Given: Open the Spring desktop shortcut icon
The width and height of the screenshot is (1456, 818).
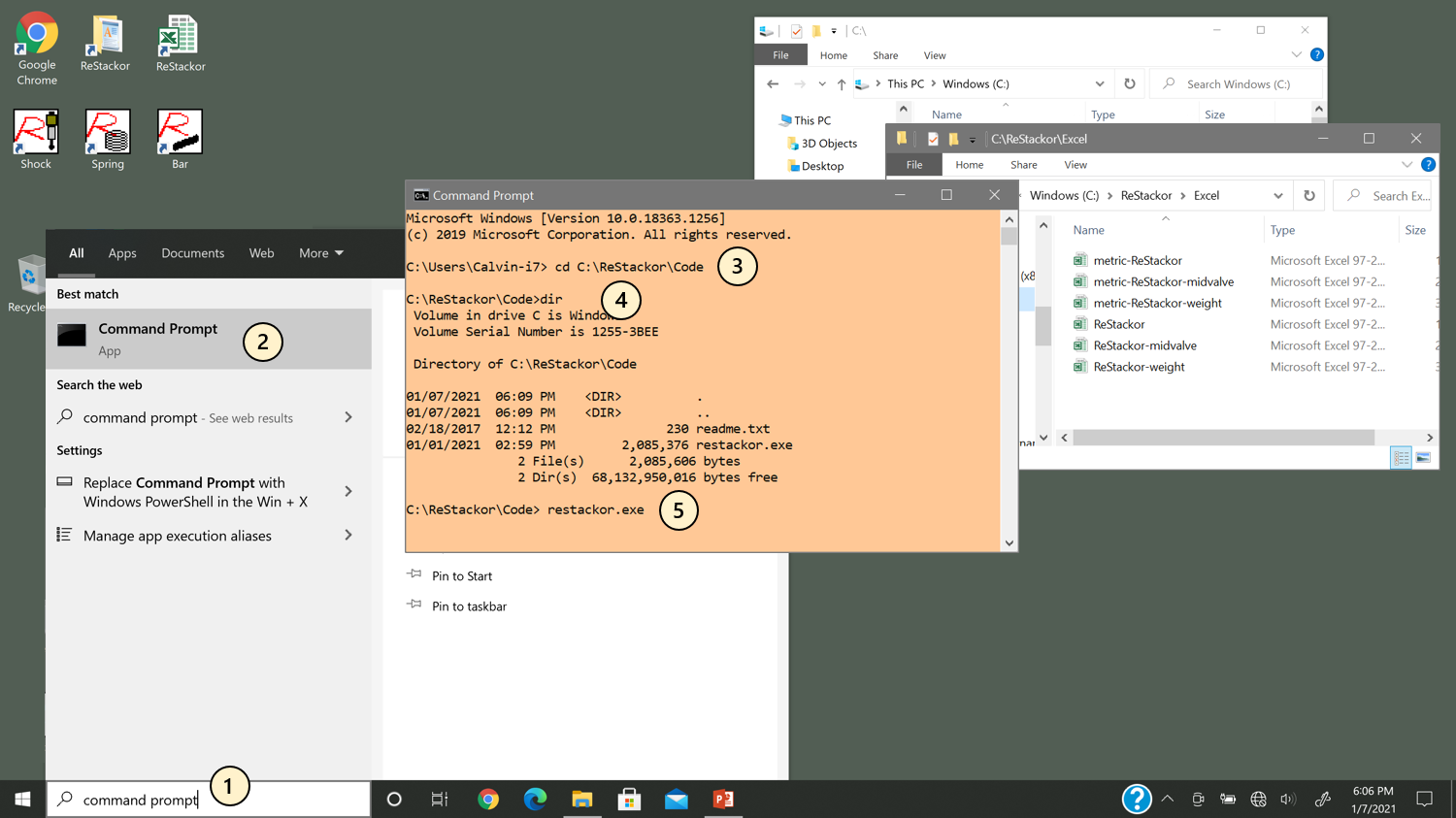Looking at the screenshot, I should pyautogui.click(x=108, y=139).
